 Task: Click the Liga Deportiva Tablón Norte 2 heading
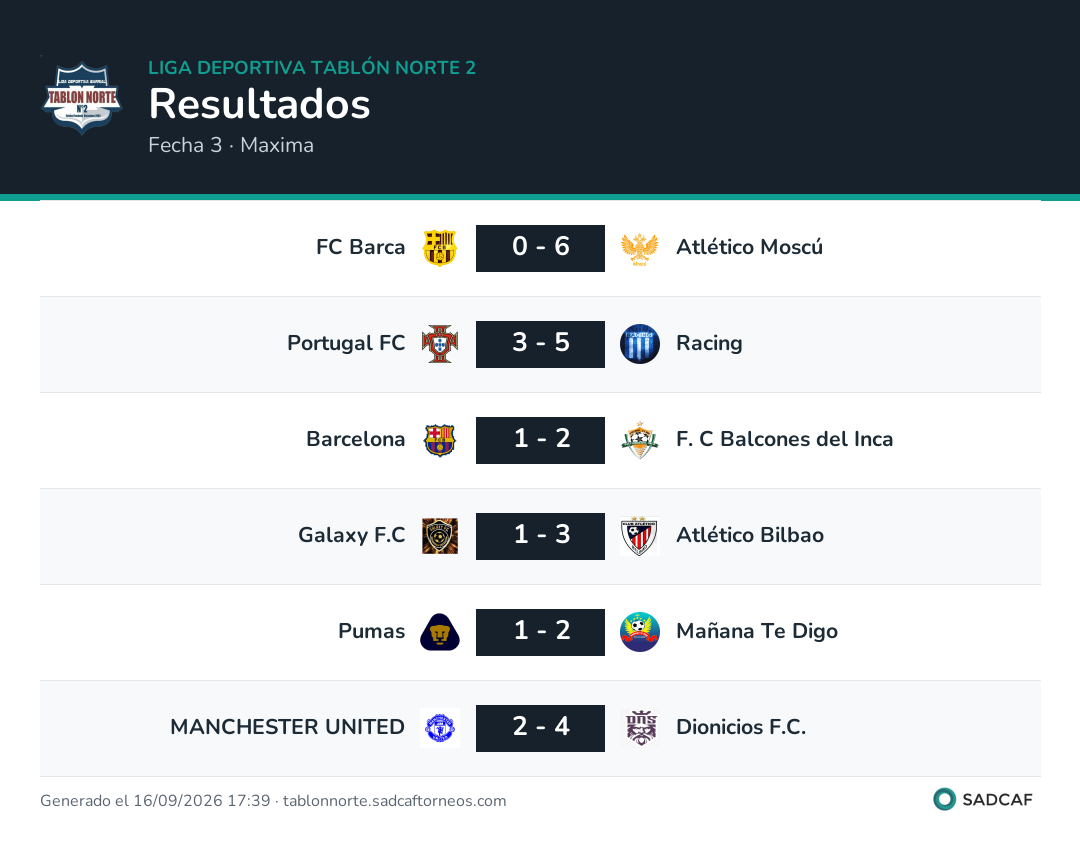pyautogui.click(x=311, y=67)
